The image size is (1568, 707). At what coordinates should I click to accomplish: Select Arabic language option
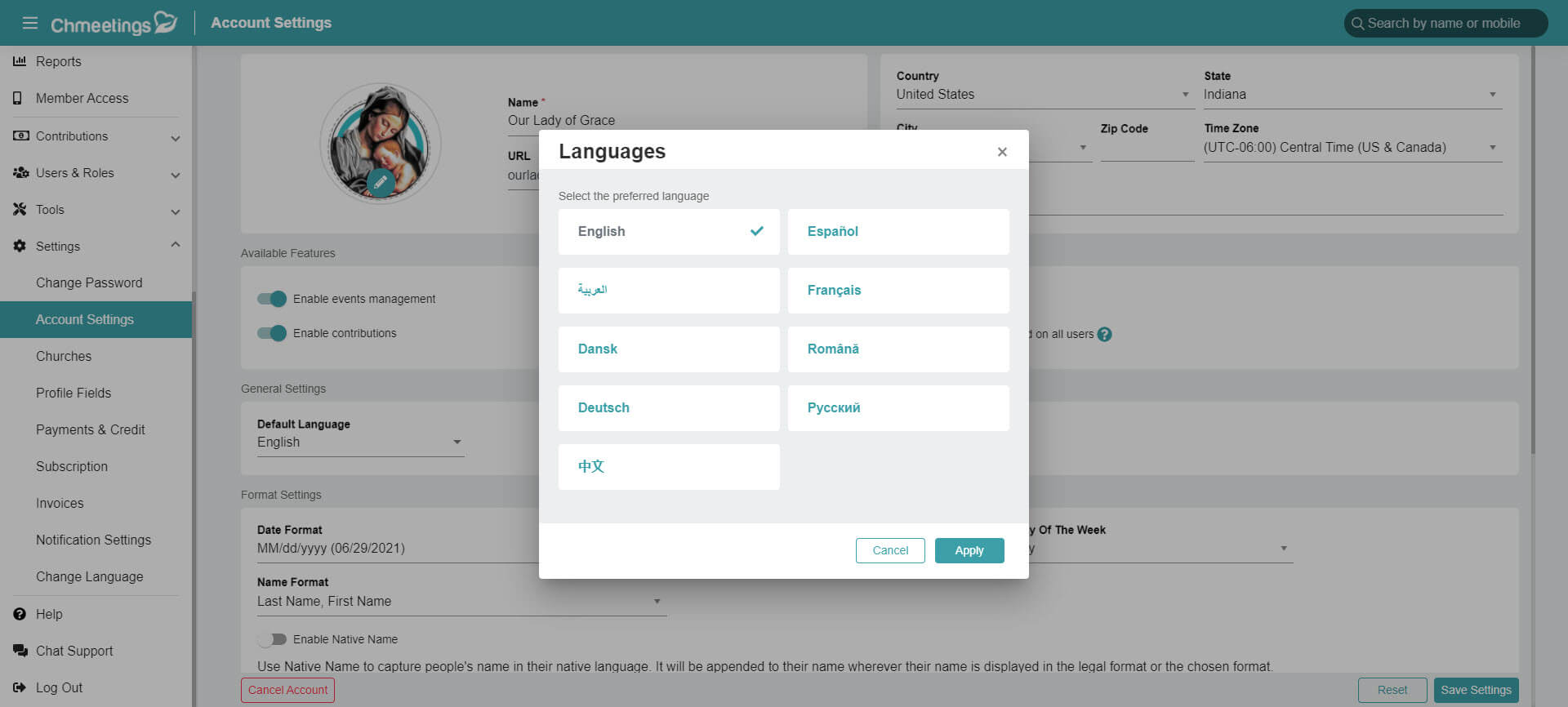click(669, 291)
